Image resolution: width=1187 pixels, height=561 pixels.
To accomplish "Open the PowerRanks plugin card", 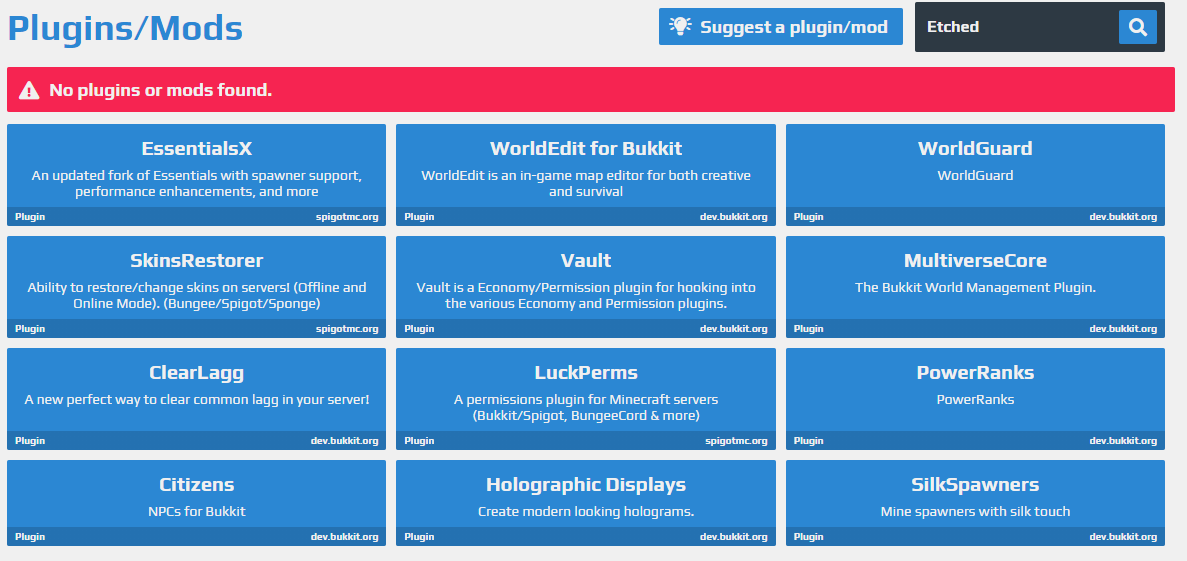I will point(975,399).
